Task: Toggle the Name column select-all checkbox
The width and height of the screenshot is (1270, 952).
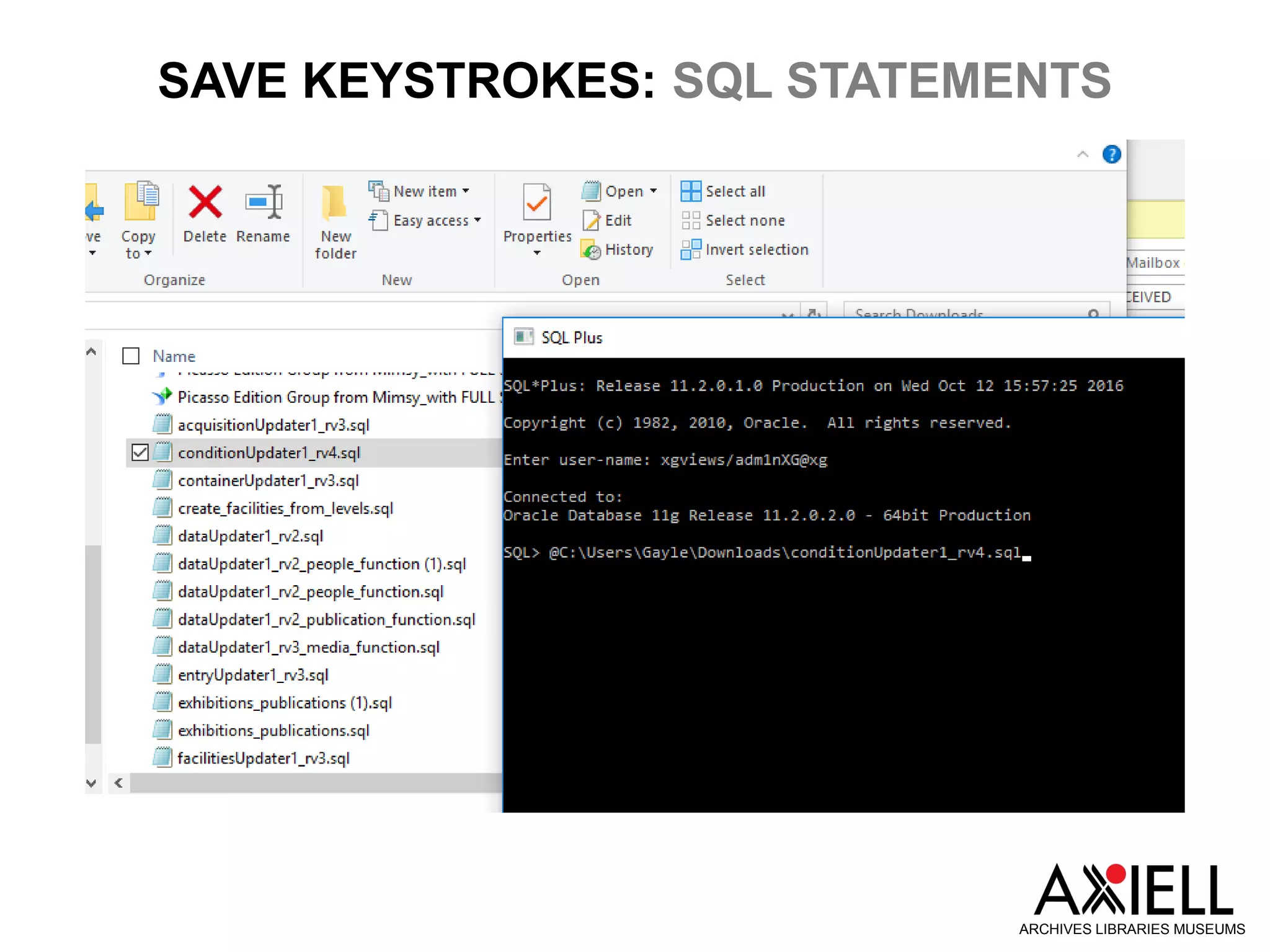Action: [131, 356]
